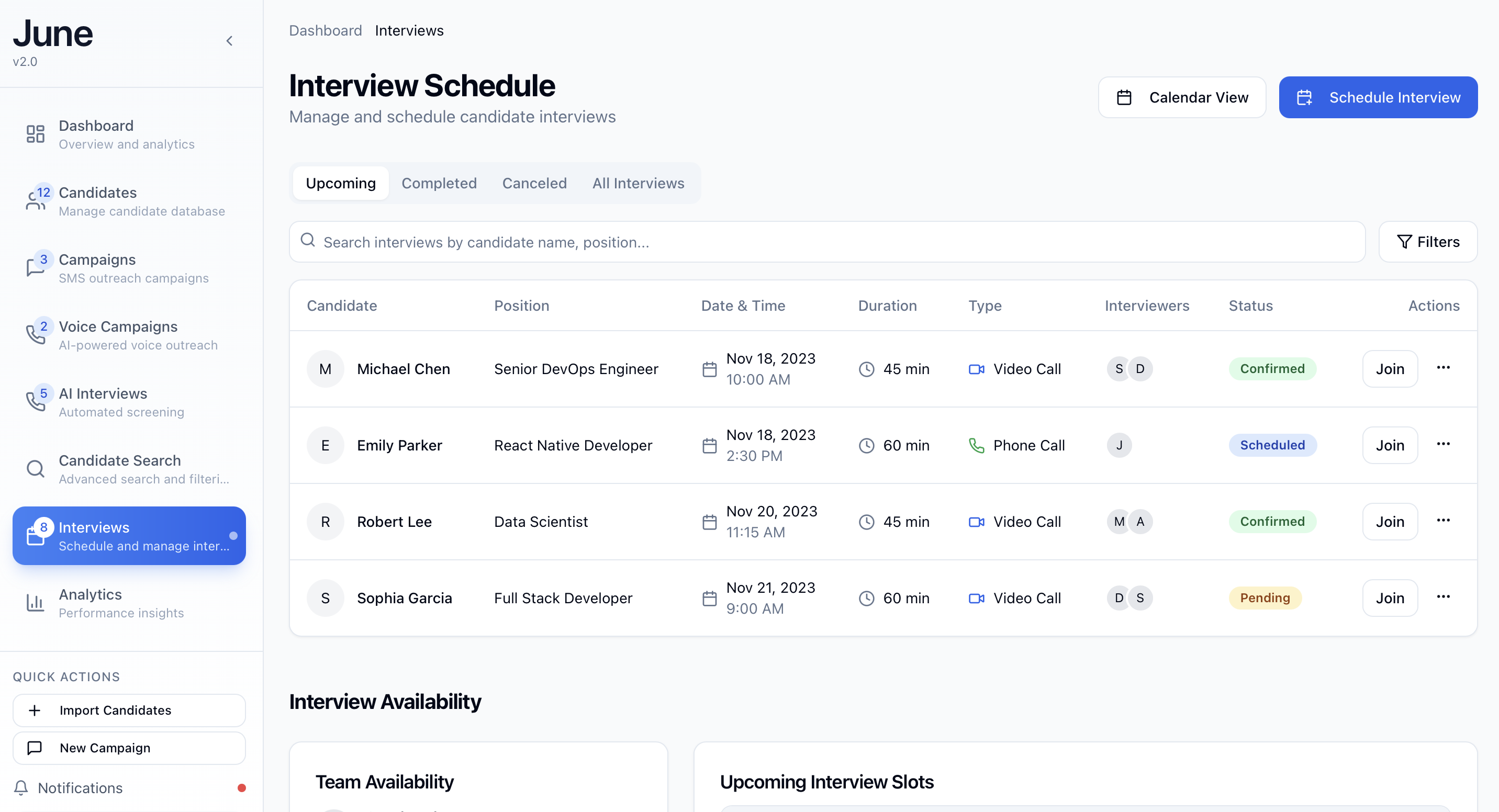
Task: Click the Schedule Interview button
Action: (x=1378, y=97)
